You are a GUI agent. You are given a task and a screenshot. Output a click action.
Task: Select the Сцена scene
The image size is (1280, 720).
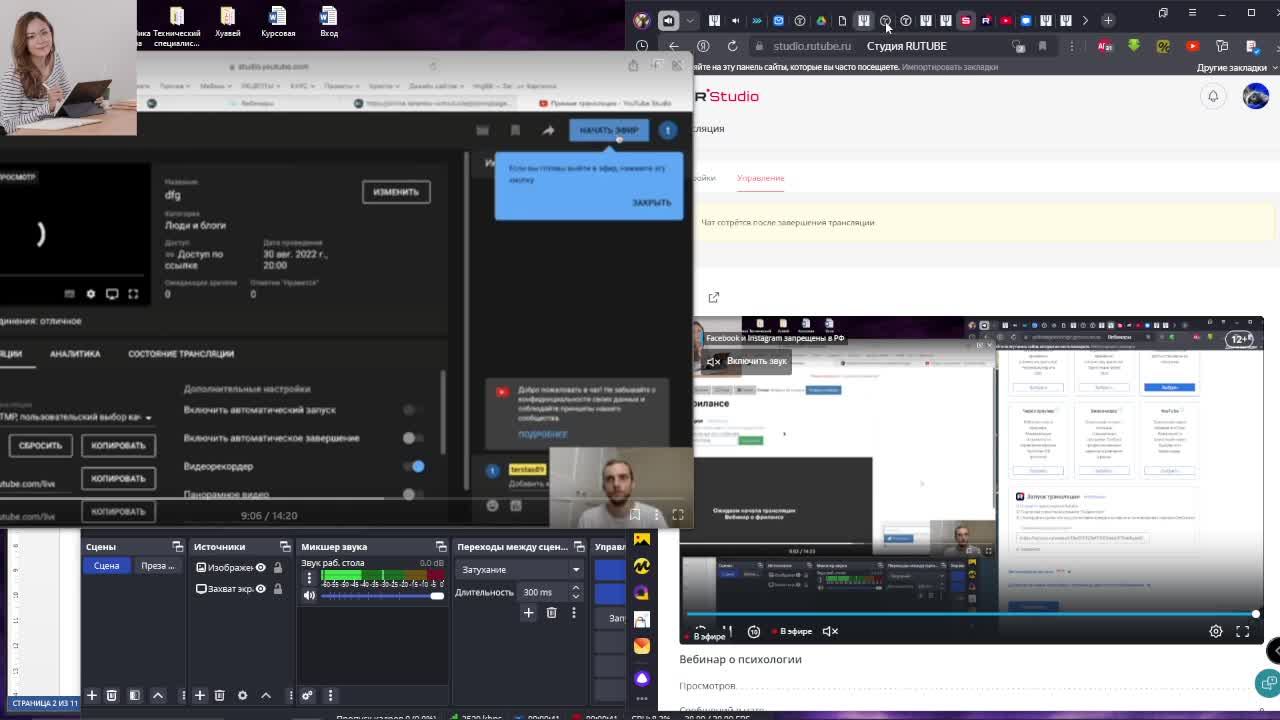106,566
